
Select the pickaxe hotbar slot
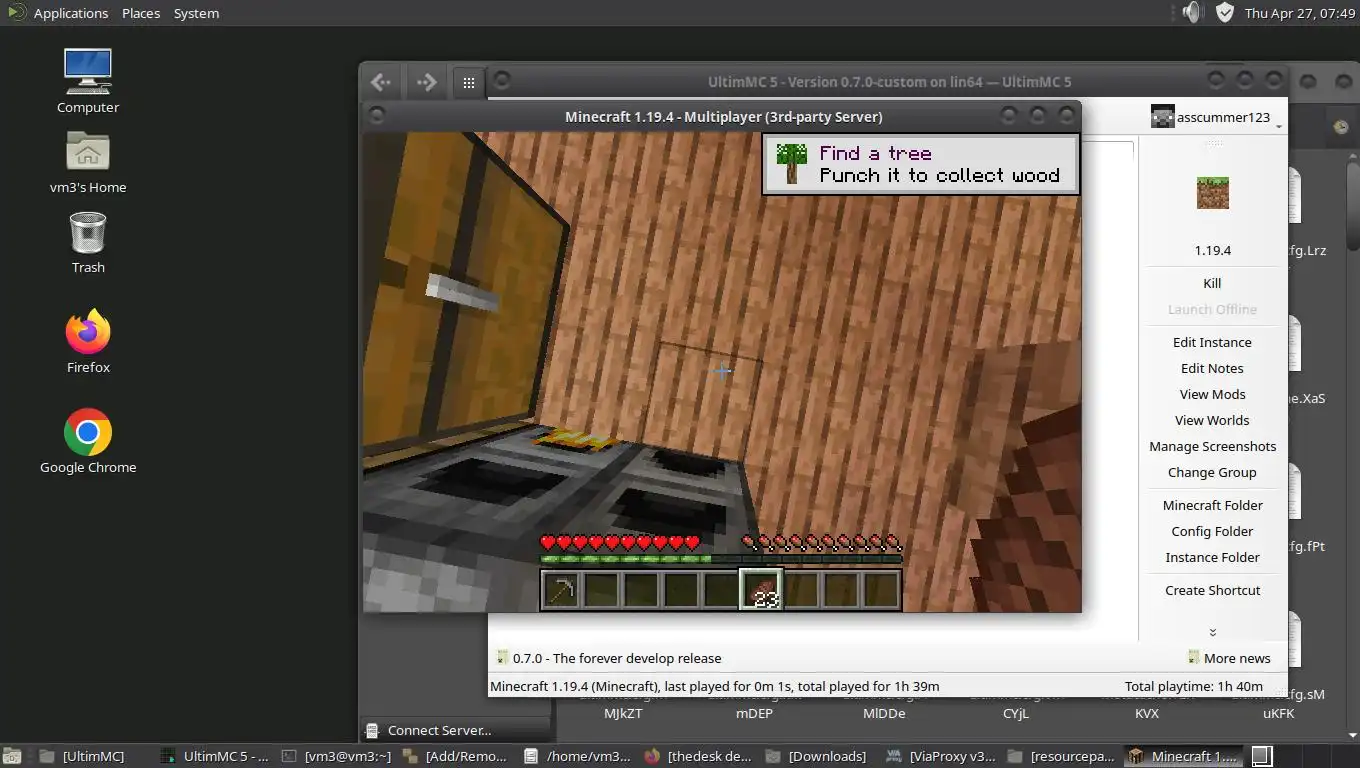click(x=561, y=589)
